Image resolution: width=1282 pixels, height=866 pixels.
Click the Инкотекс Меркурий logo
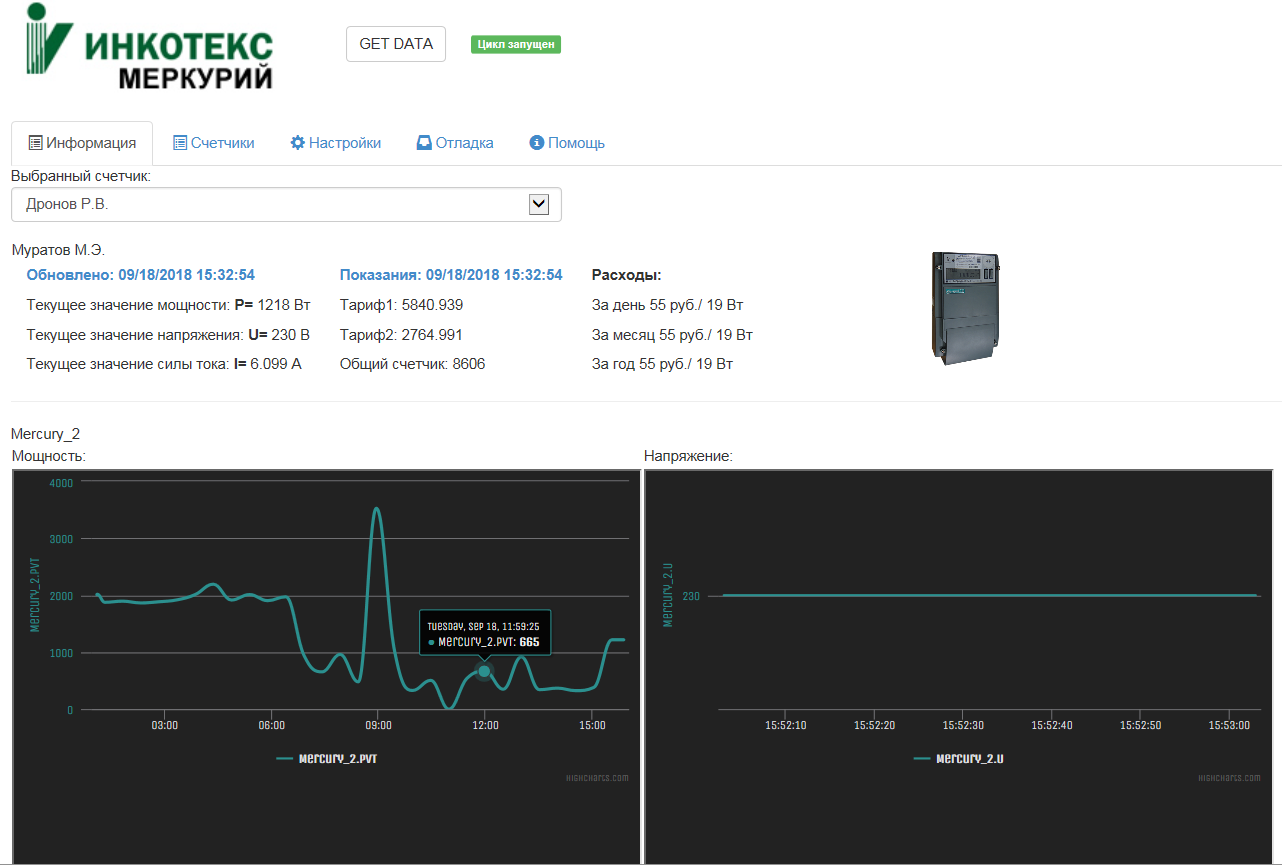[x=149, y=47]
